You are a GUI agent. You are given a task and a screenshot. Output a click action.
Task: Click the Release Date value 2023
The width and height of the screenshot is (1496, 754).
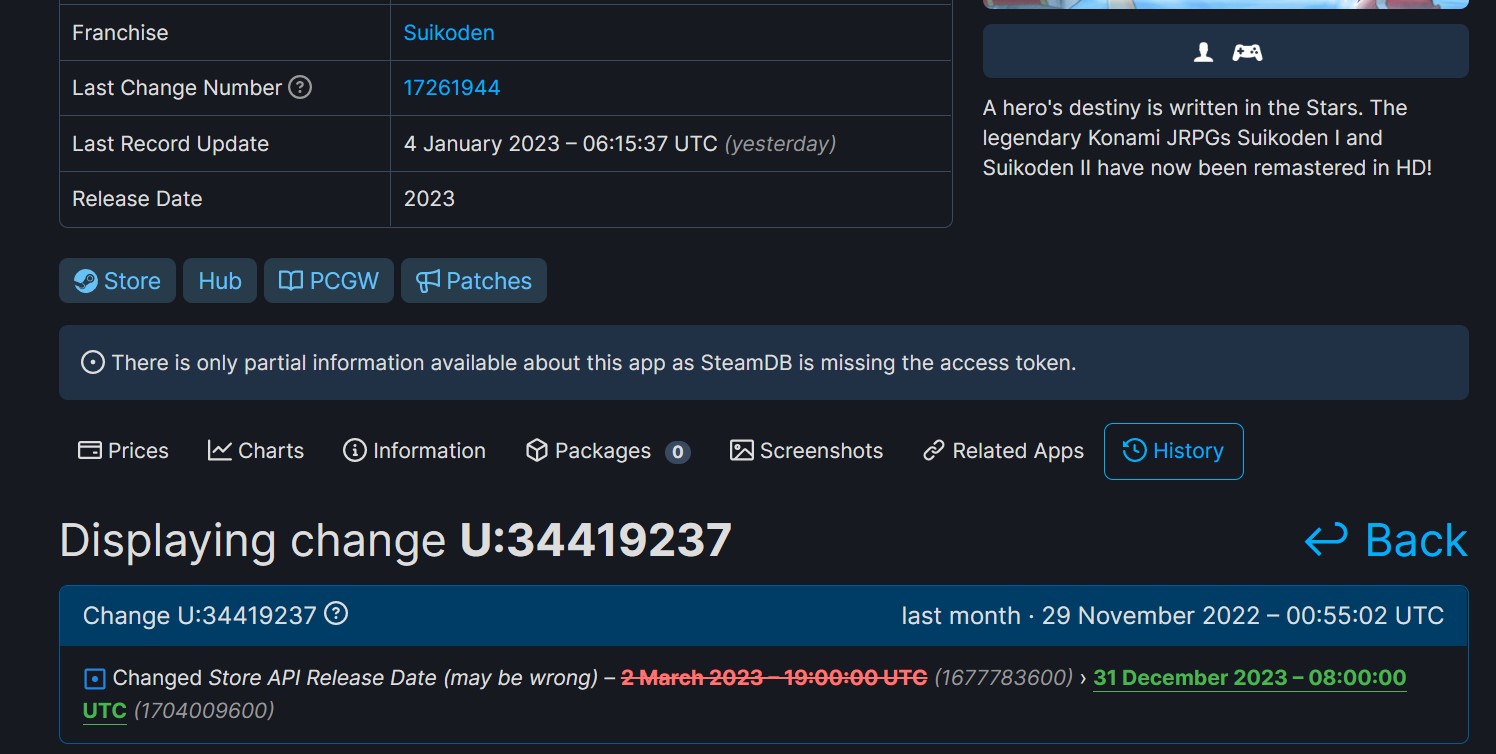pos(429,199)
